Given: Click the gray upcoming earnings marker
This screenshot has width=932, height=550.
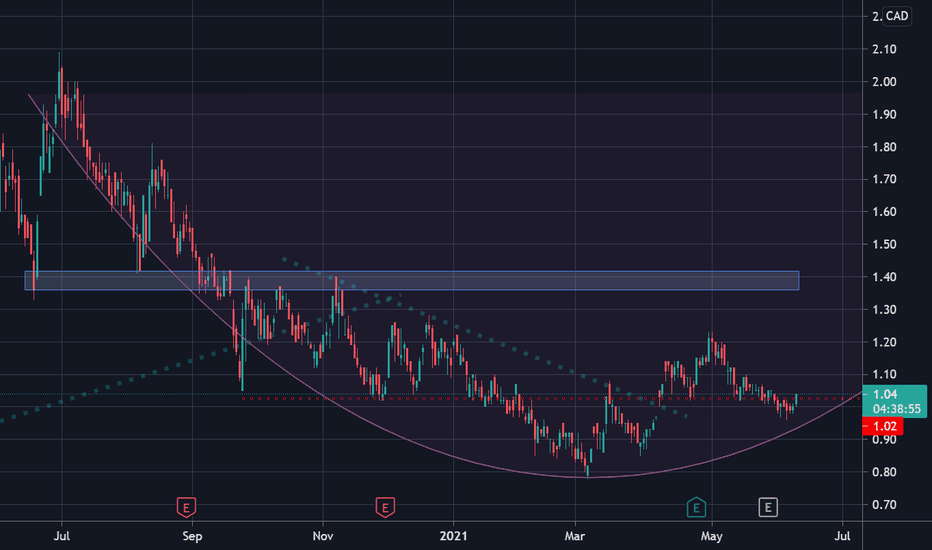Looking at the screenshot, I should [x=768, y=507].
